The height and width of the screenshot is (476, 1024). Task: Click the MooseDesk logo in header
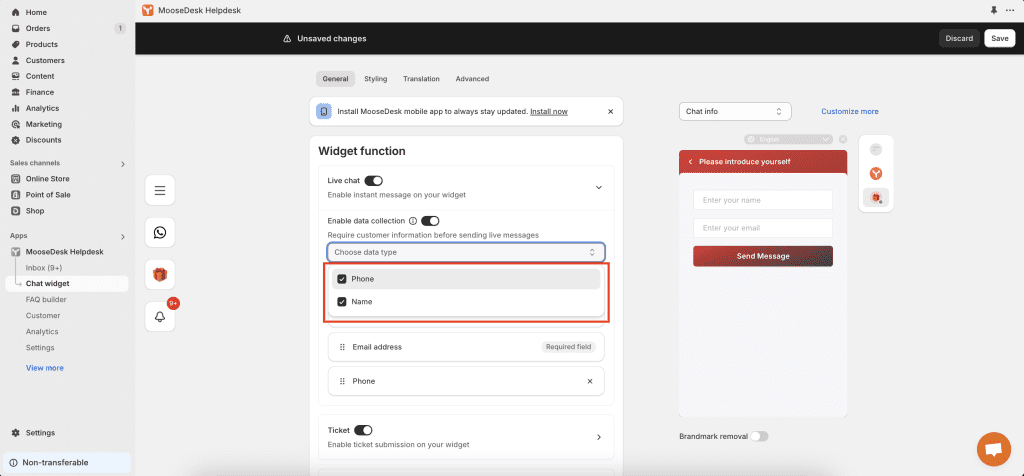pos(148,10)
